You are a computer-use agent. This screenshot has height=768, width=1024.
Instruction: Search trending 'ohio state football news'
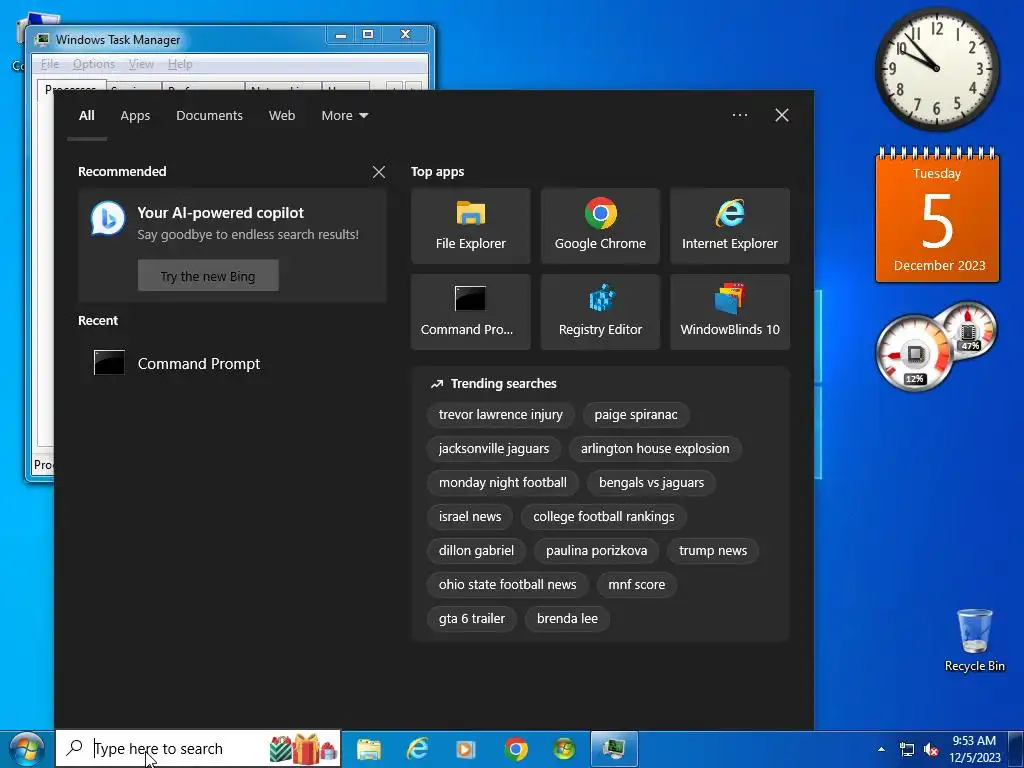click(508, 584)
